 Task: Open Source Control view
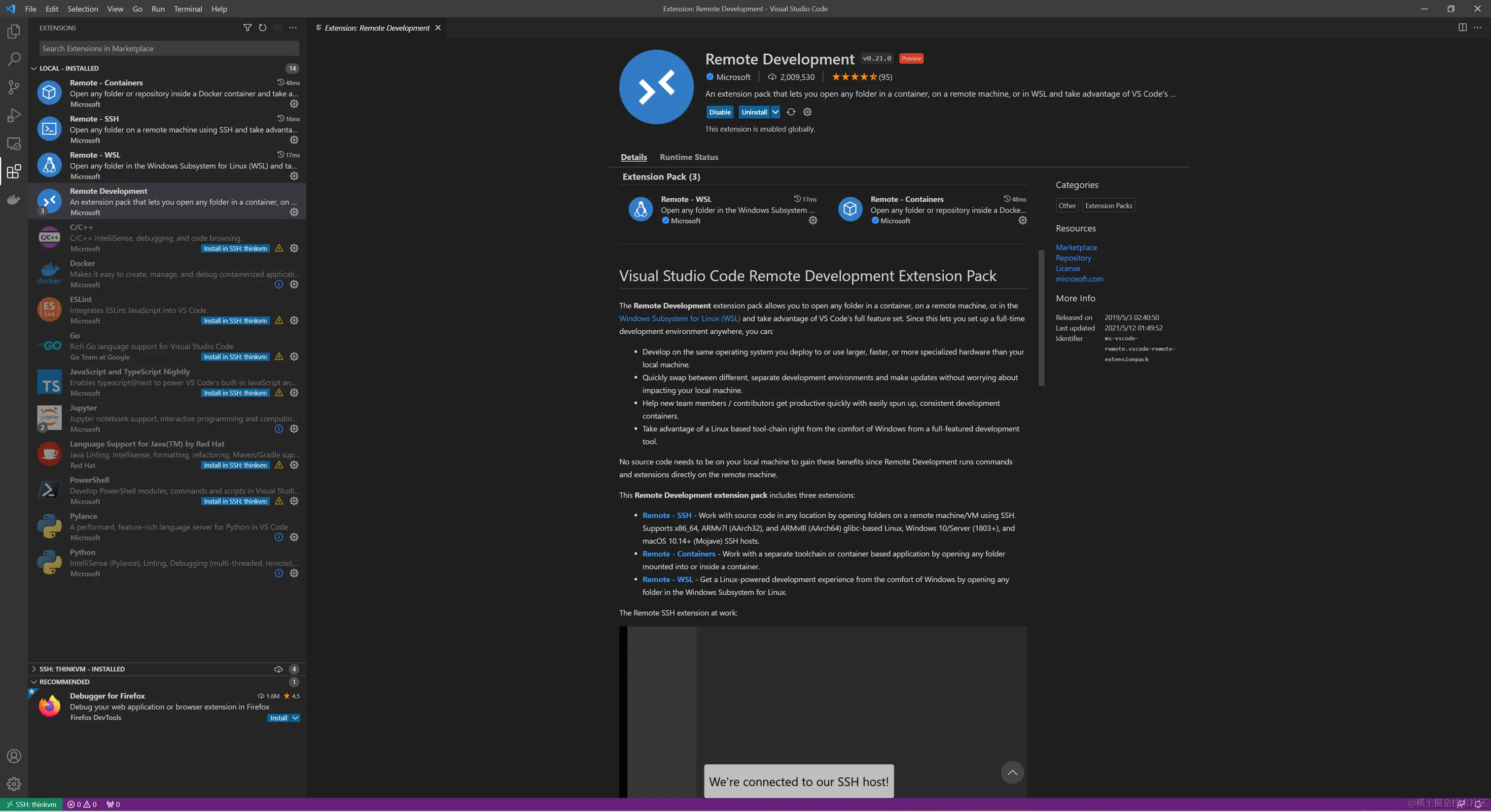pos(14,87)
